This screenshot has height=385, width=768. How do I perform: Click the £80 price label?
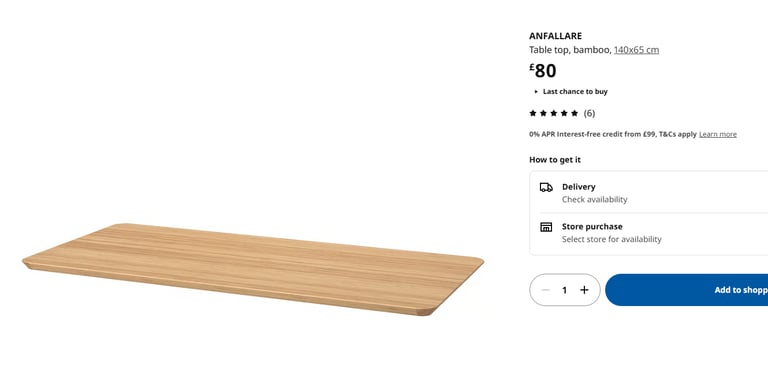click(543, 71)
